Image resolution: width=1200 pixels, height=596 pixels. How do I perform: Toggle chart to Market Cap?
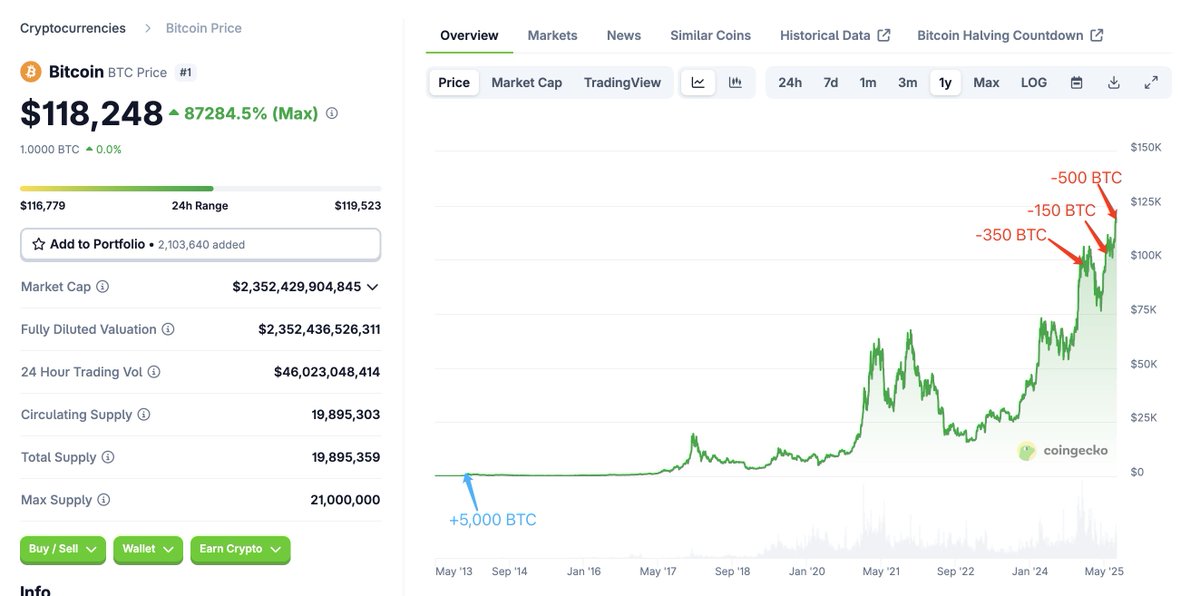click(527, 82)
